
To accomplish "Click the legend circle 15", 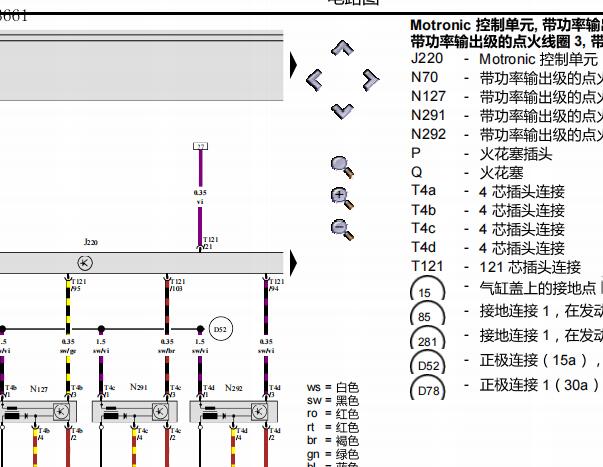I will [428, 289].
